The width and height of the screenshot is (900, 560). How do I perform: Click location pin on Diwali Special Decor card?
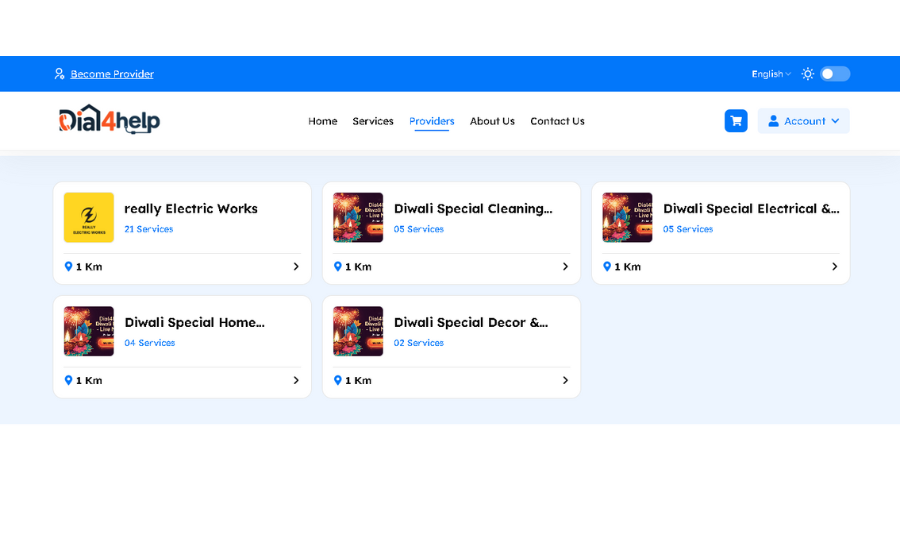point(338,381)
